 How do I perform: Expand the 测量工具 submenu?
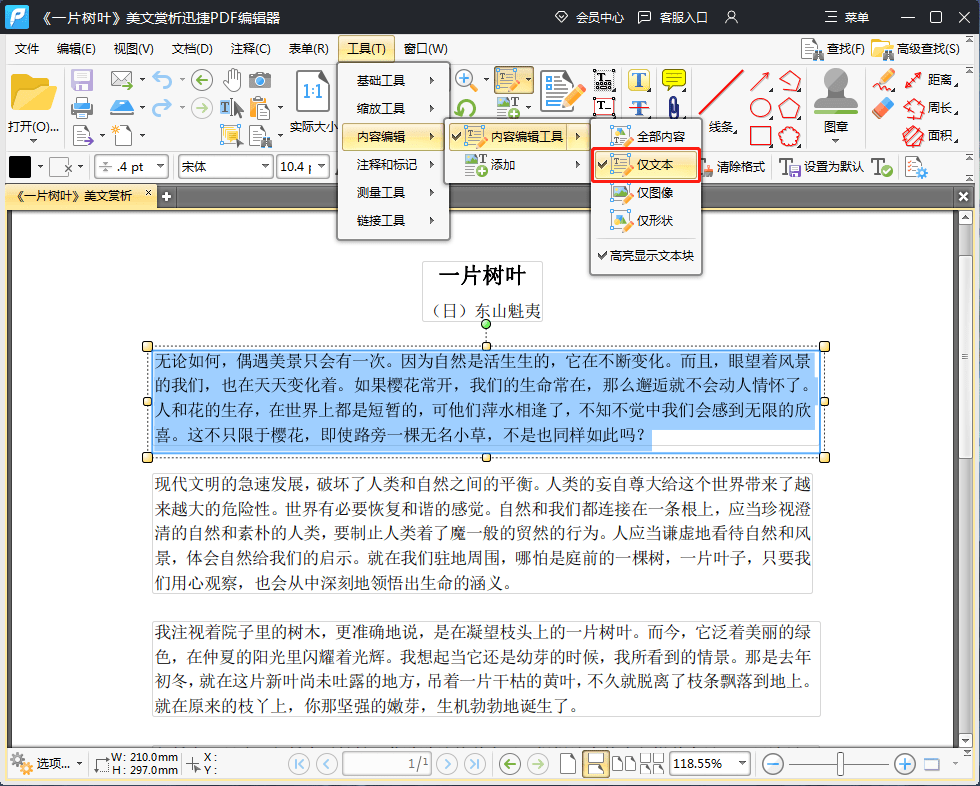click(394, 192)
